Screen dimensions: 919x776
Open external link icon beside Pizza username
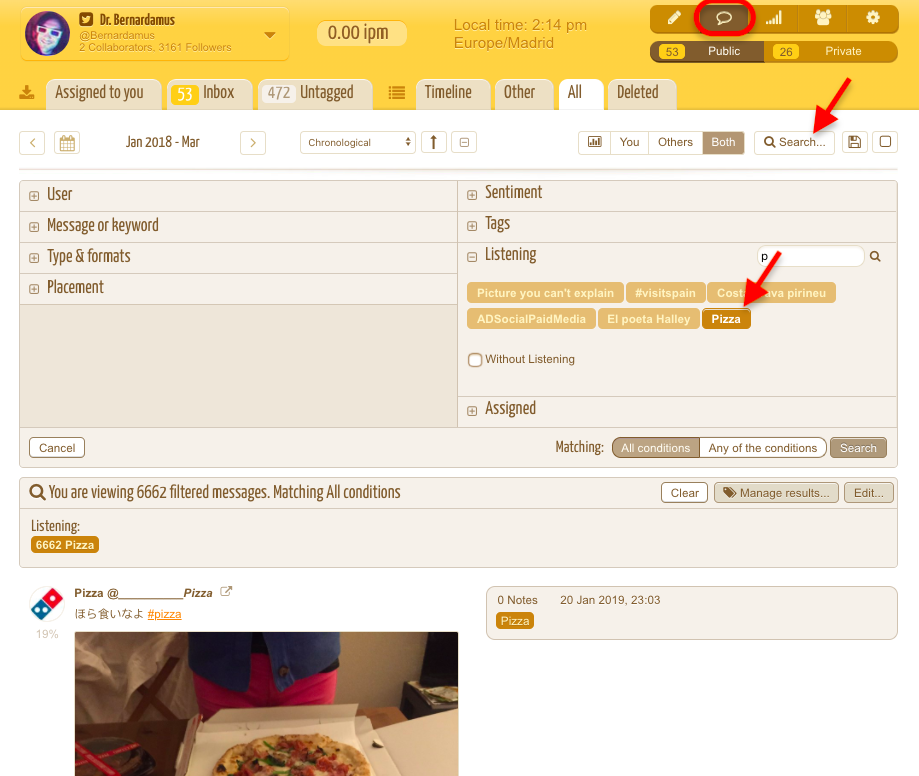click(226, 591)
